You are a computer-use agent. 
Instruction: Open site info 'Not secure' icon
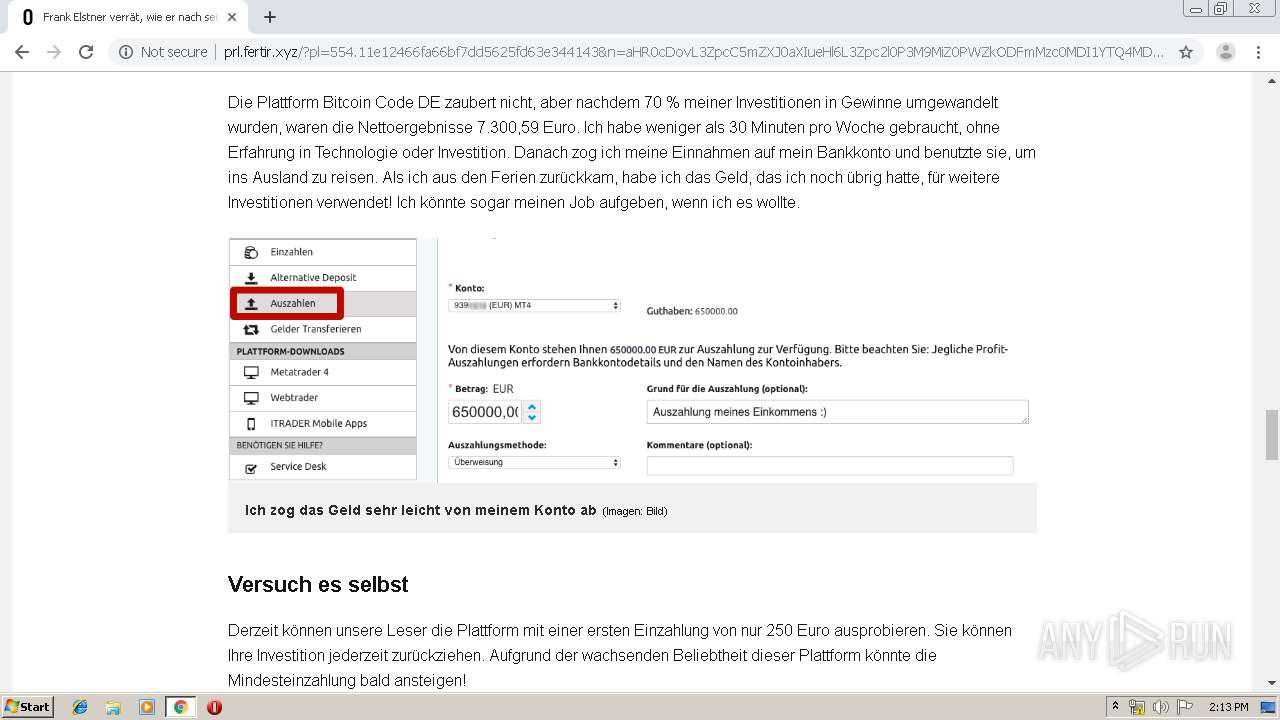pos(126,52)
